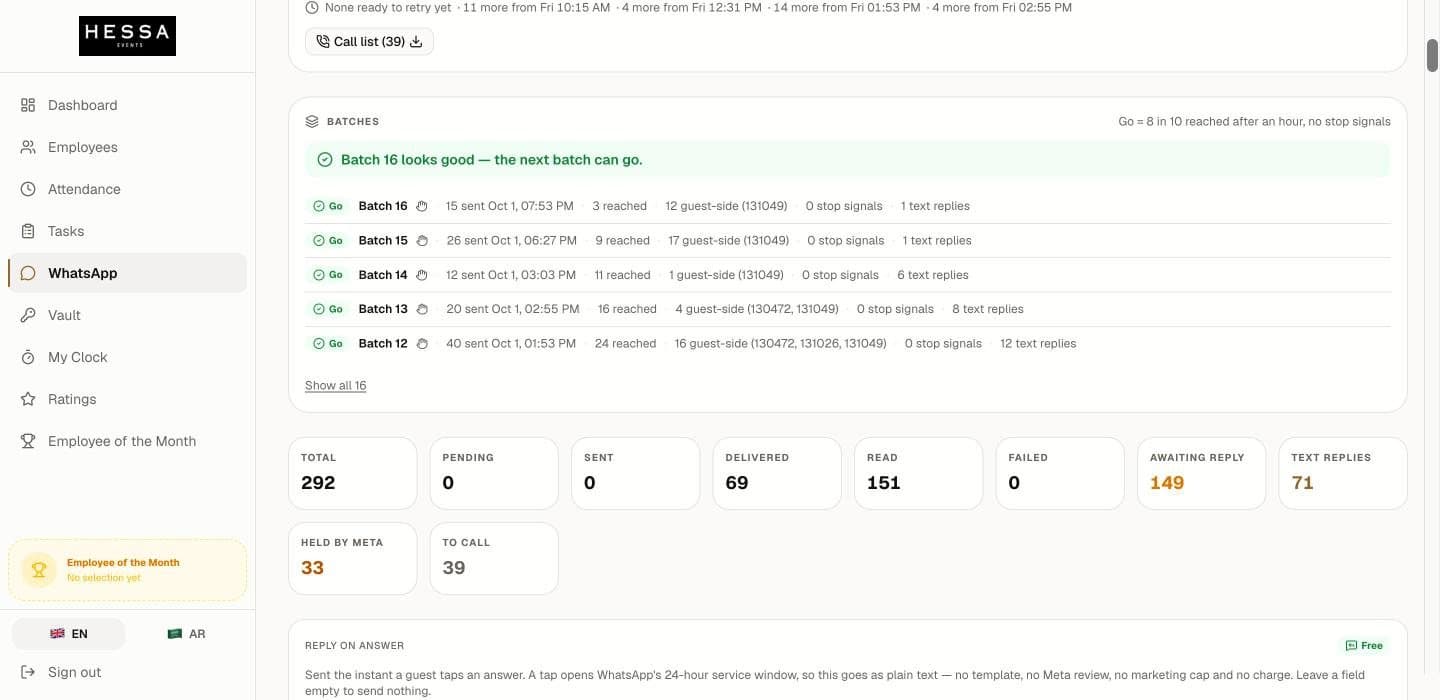Click the phone icon on Call list button

322,41
